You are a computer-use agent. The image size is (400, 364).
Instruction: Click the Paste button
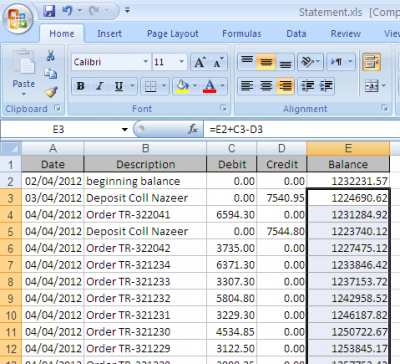click(24, 73)
